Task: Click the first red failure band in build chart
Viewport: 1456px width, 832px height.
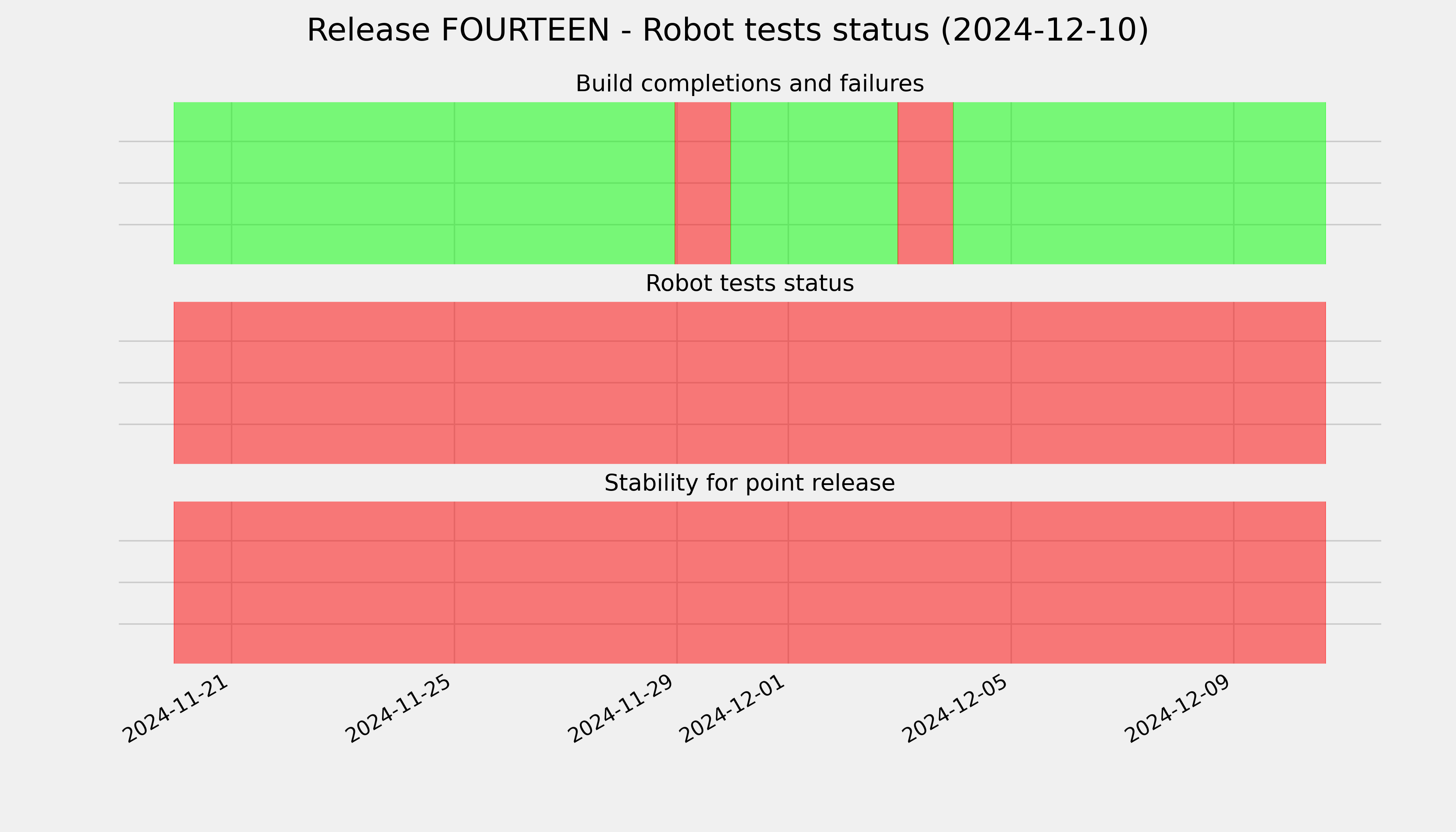Action: [x=703, y=183]
